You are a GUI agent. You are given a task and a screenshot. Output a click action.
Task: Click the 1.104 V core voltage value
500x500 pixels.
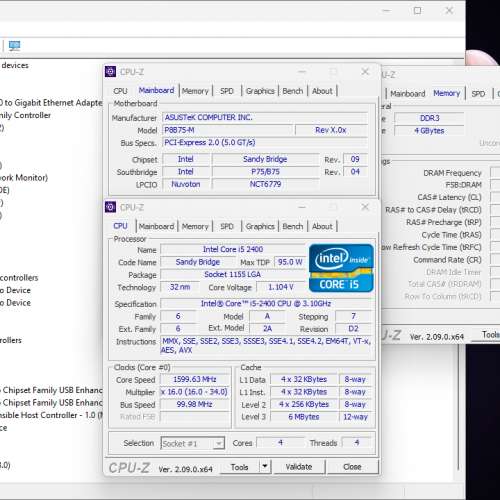tap(281, 287)
